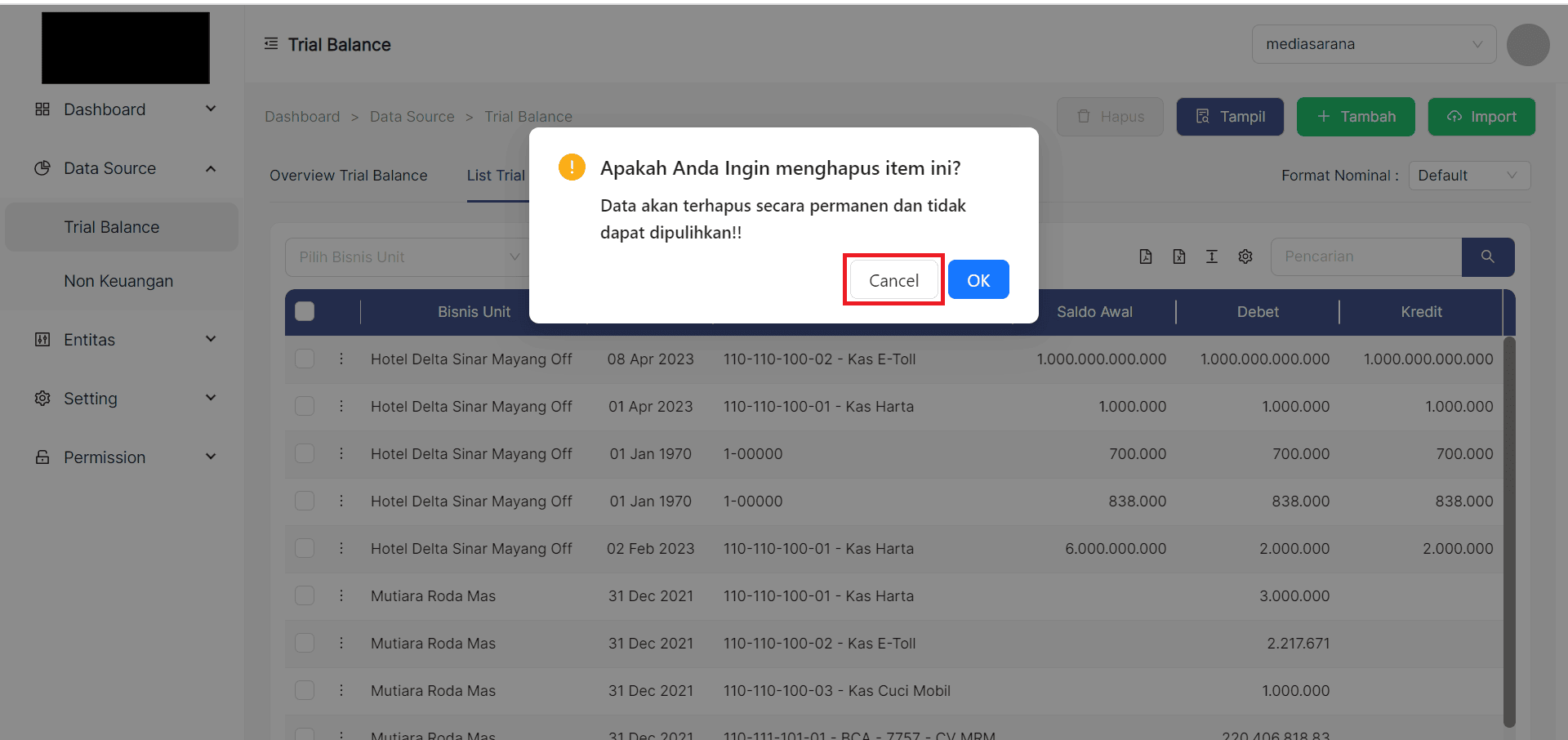The width and height of the screenshot is (1568, 740).
Task: Open row actions for Kas E-Toll 08 Apr 2023
Action: pos(341,359)
